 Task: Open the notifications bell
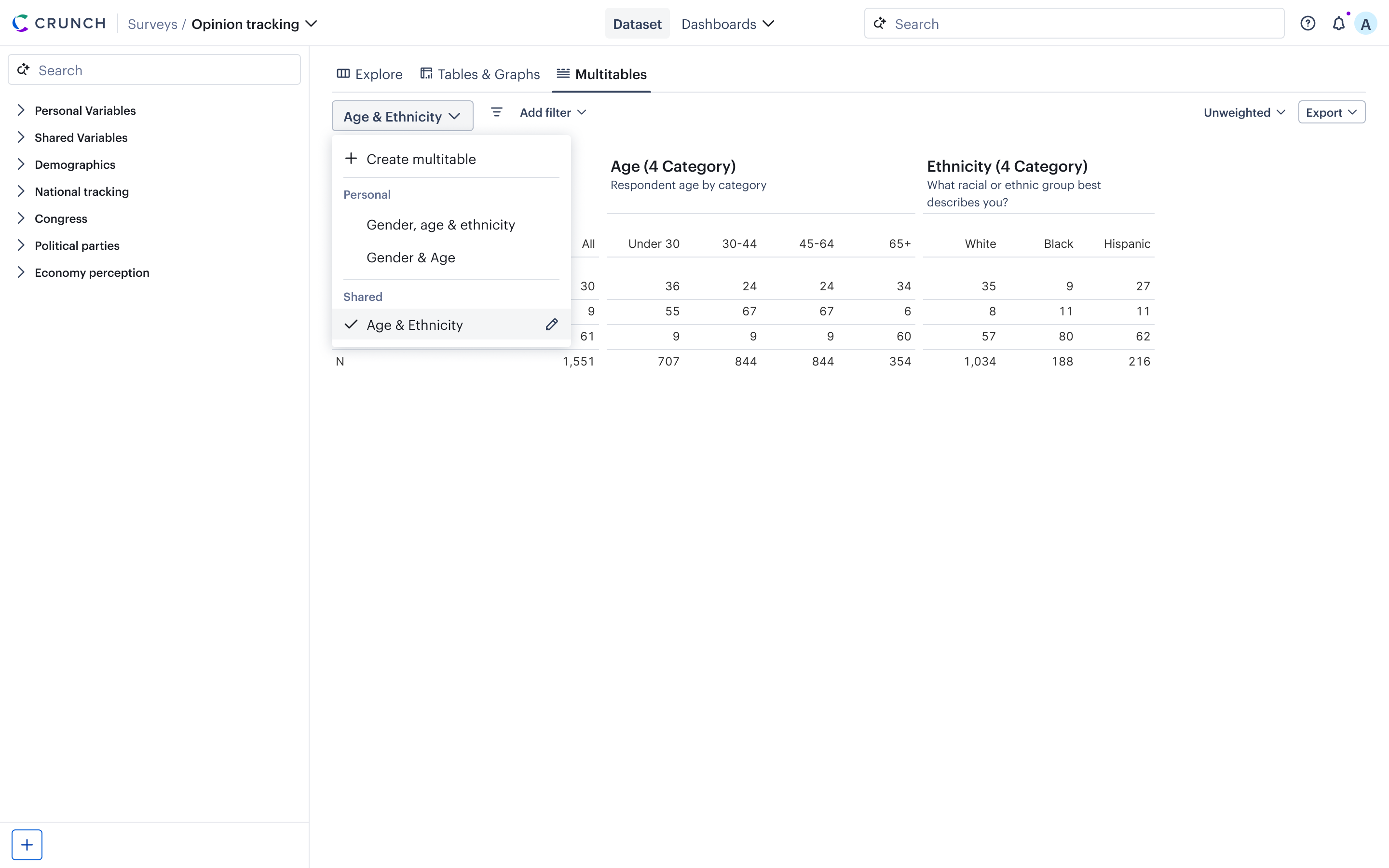tap(1338, 24)
